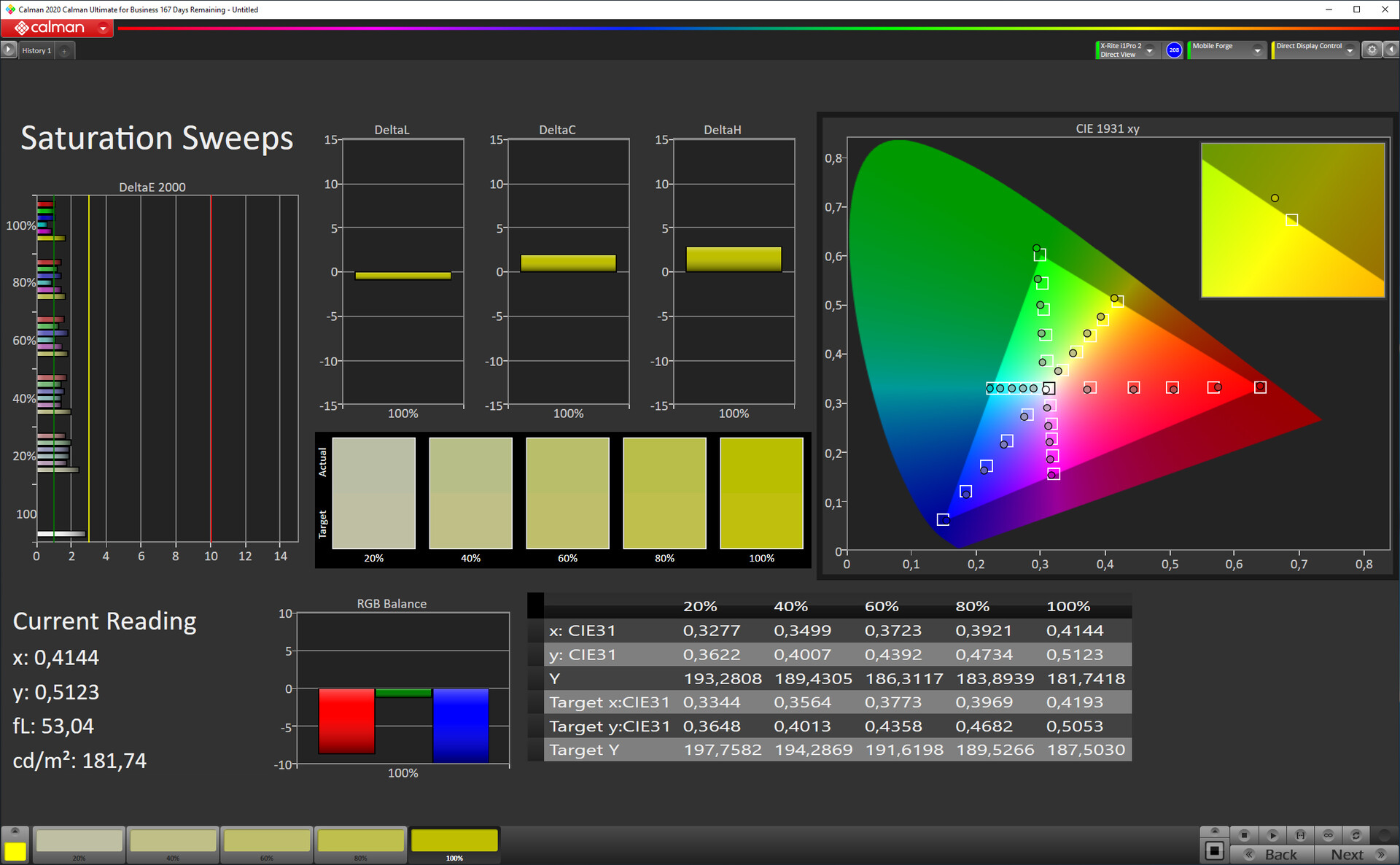The height and width of the screenshot is (865, 1400).
Task: Open the Calman main menu dropdown
Action: (103, 28)
